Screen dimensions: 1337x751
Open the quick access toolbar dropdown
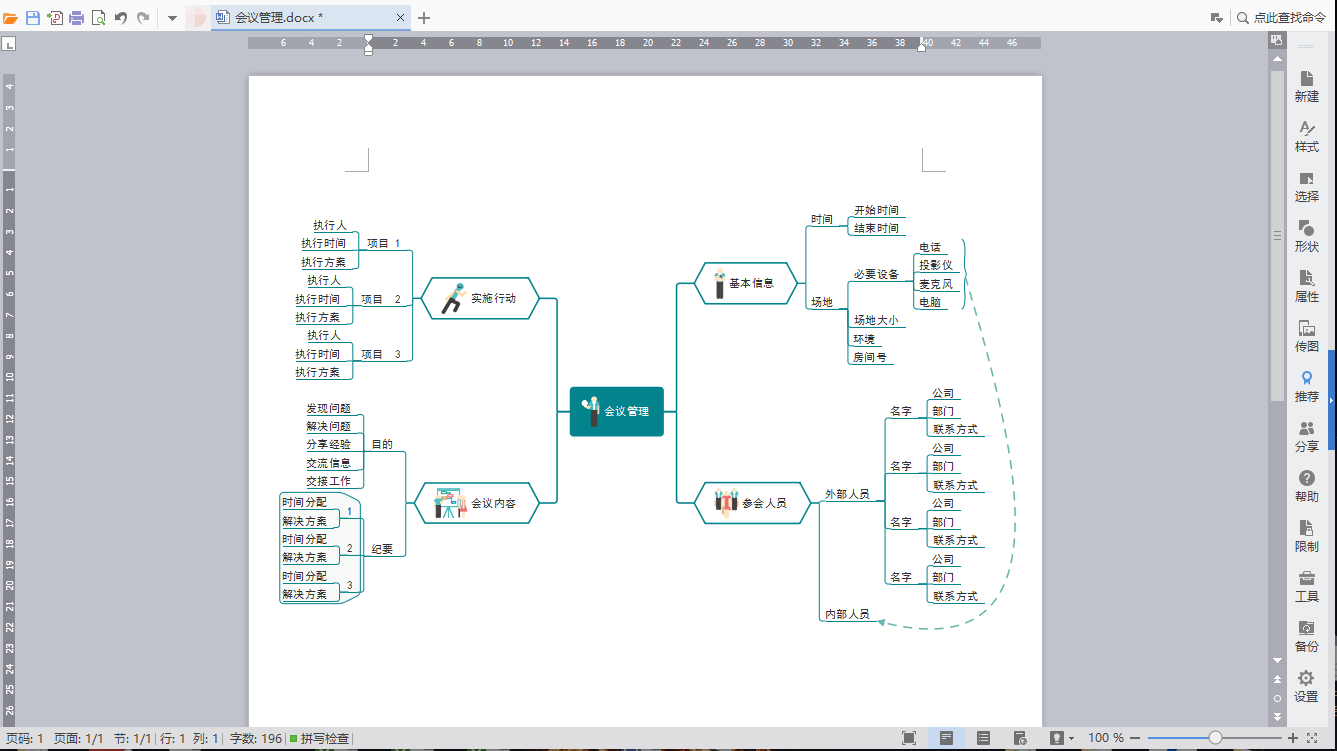click(x=172, y=18)
